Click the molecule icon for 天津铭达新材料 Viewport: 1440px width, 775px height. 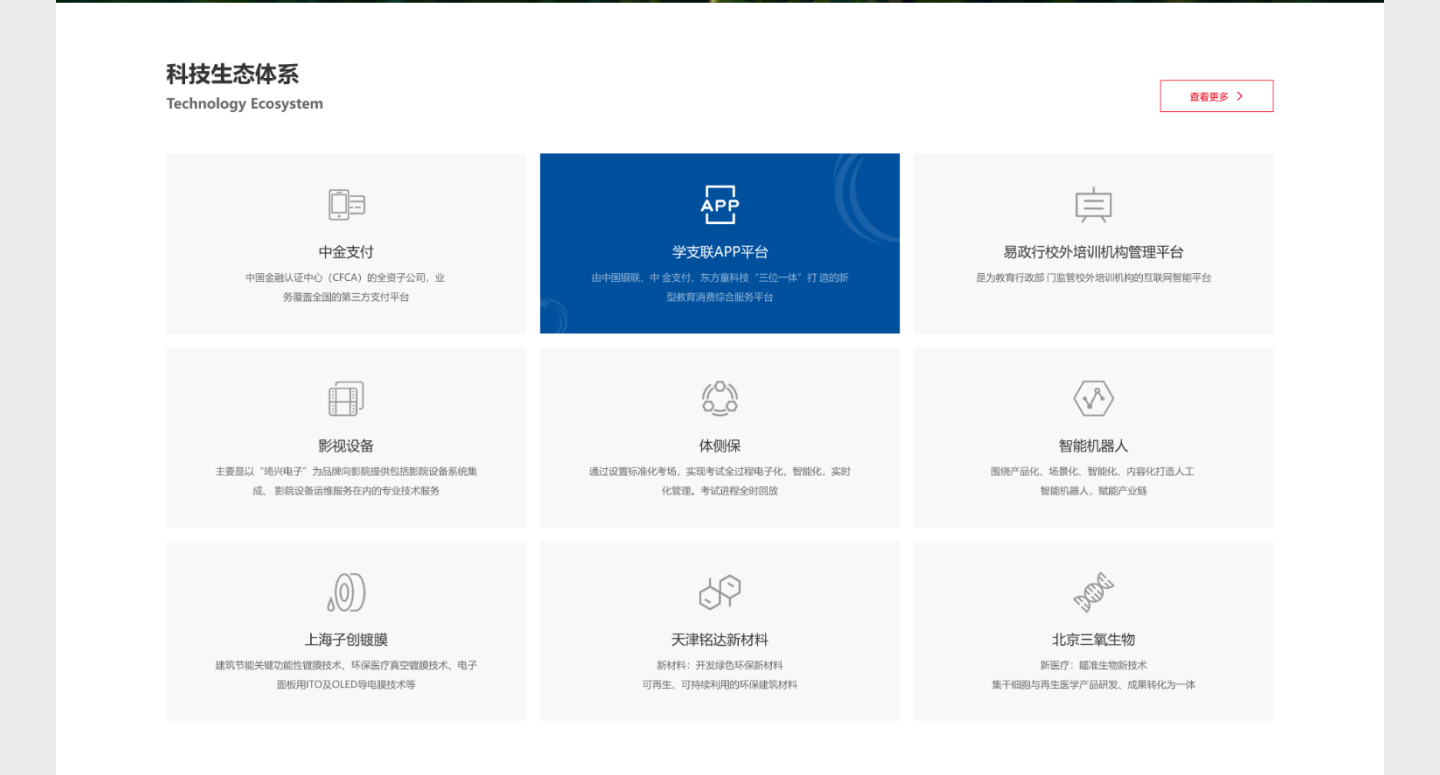(720, 592)
